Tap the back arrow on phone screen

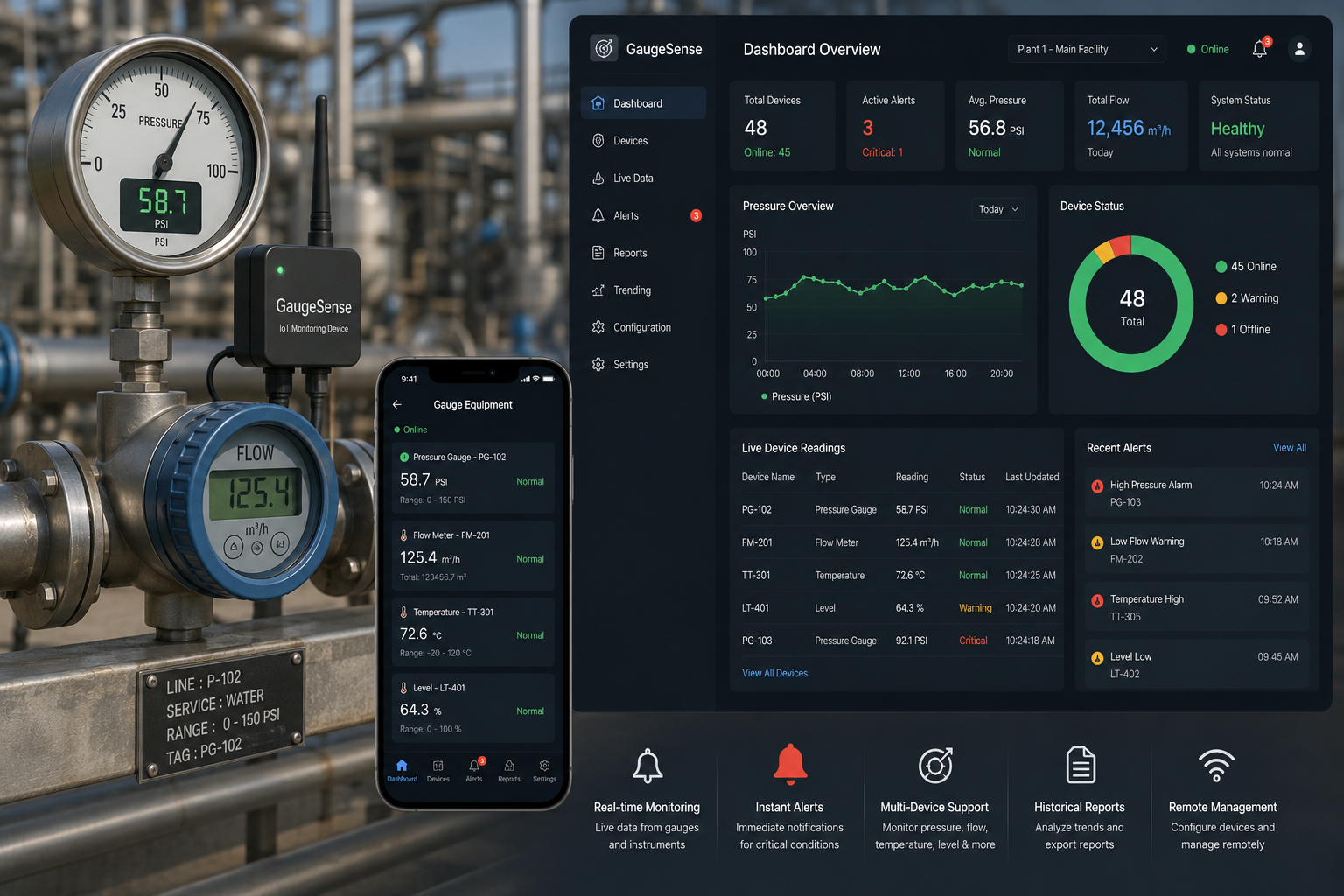[x=397, y=405]
